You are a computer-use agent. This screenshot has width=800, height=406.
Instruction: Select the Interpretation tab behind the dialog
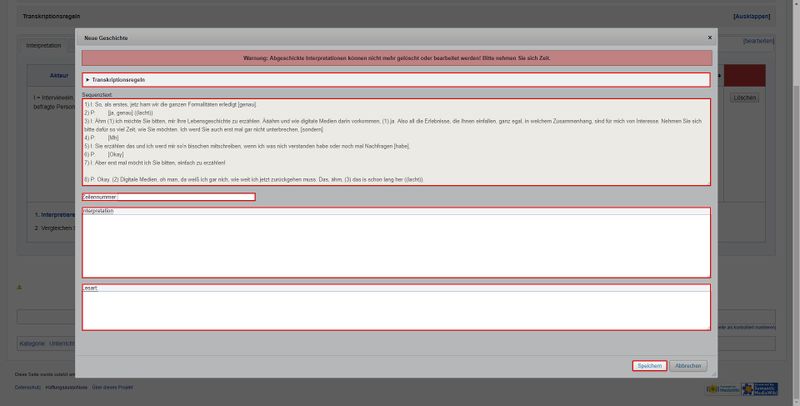click(43, 45)
